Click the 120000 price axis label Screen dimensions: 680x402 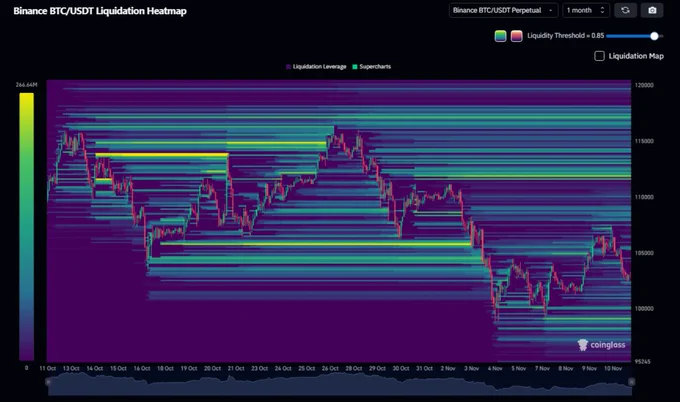pos(644,85)
